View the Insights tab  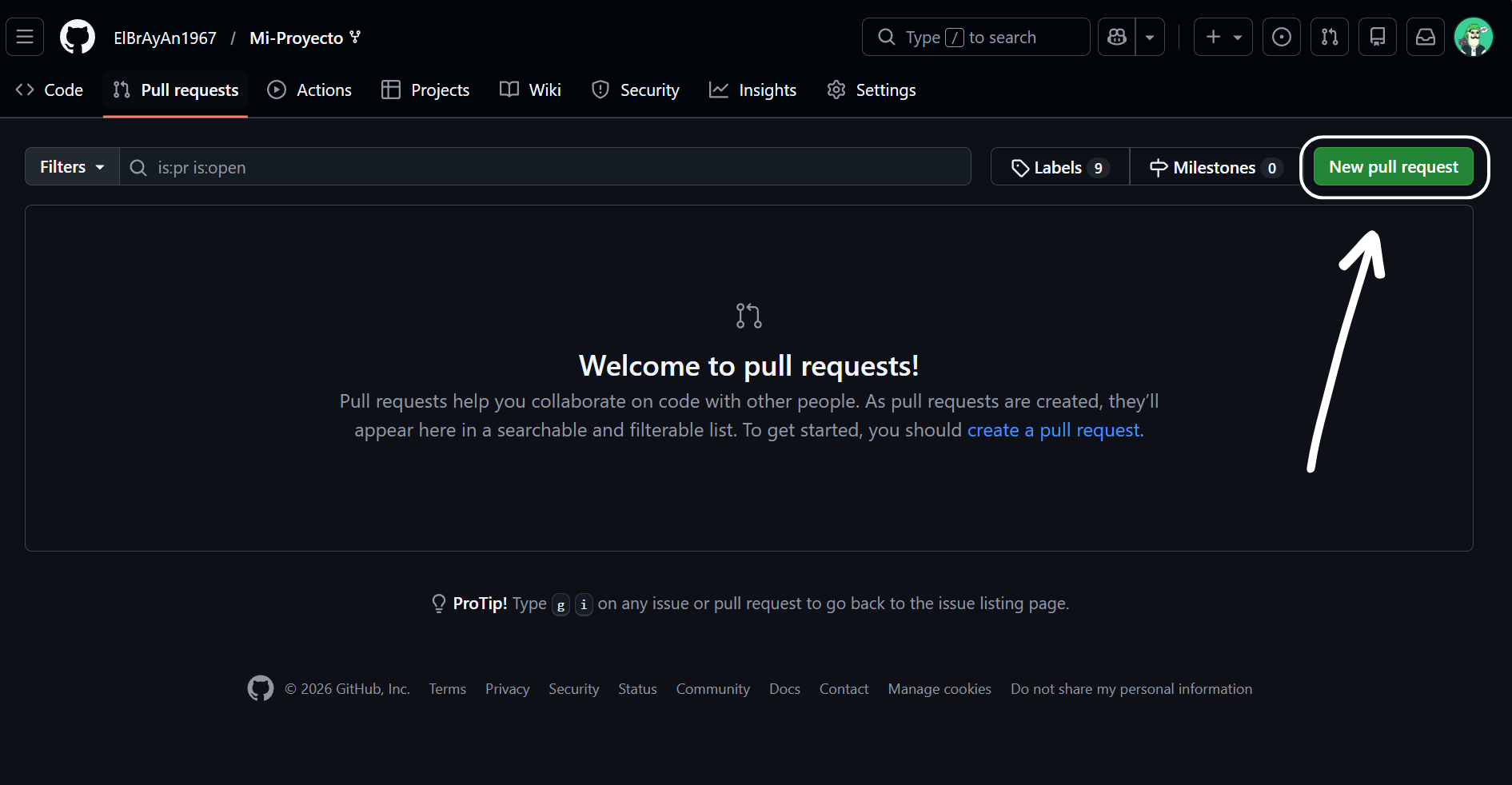click(752, 90)
